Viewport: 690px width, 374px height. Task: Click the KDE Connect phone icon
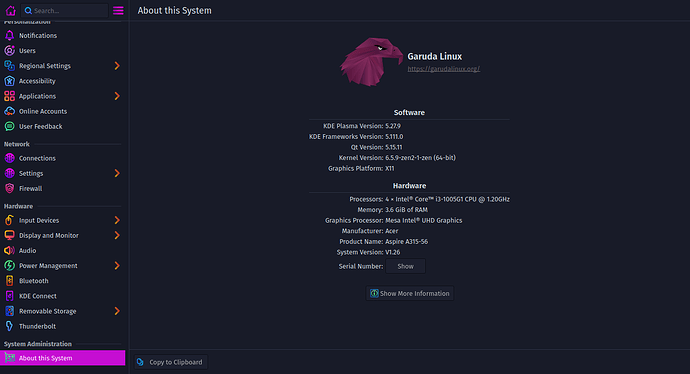9,296
